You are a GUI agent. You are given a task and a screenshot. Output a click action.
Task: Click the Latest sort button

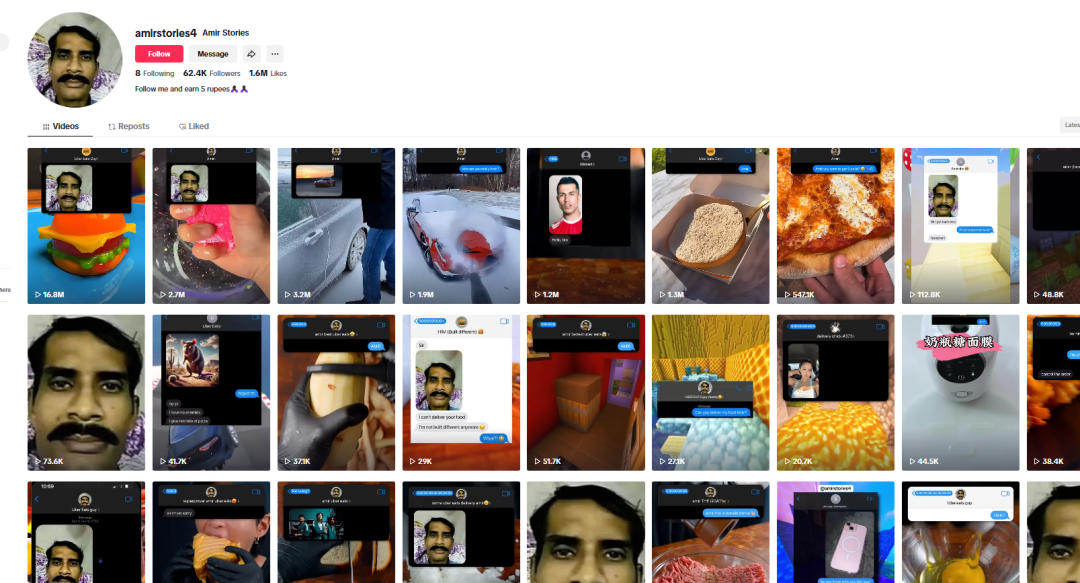[1070, 125]
